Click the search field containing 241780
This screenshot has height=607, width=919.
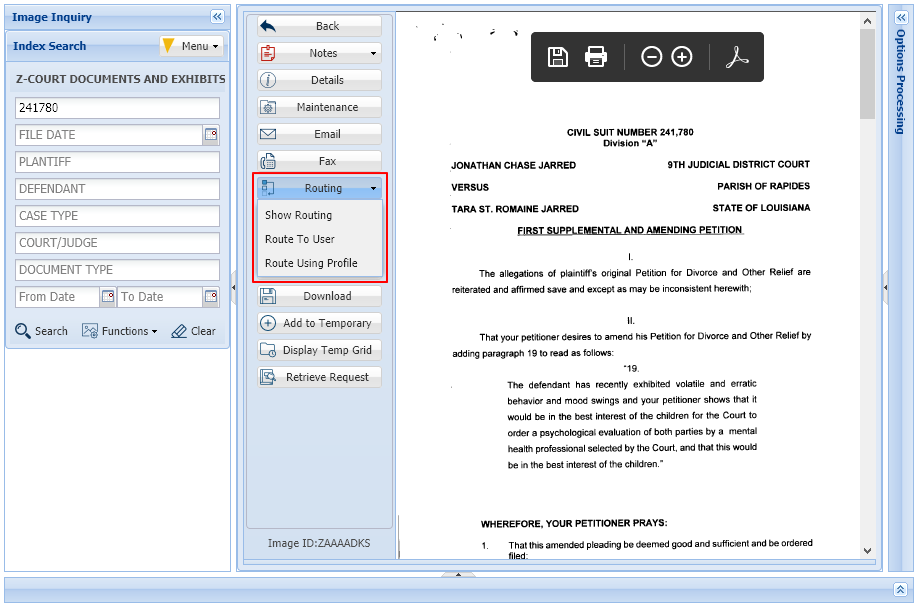pos(117,107)
